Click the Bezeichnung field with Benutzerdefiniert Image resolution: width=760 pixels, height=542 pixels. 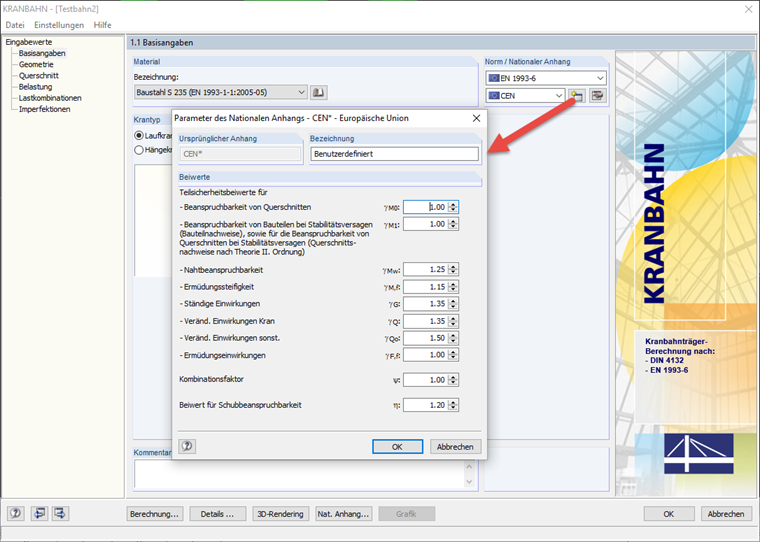[395, 154]
